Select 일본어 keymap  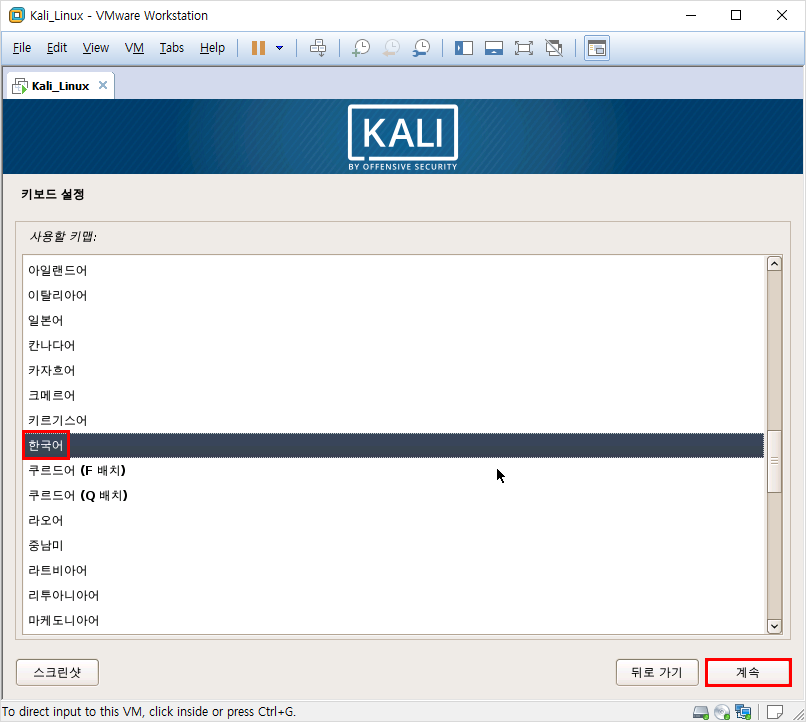(x=393, y=321)
